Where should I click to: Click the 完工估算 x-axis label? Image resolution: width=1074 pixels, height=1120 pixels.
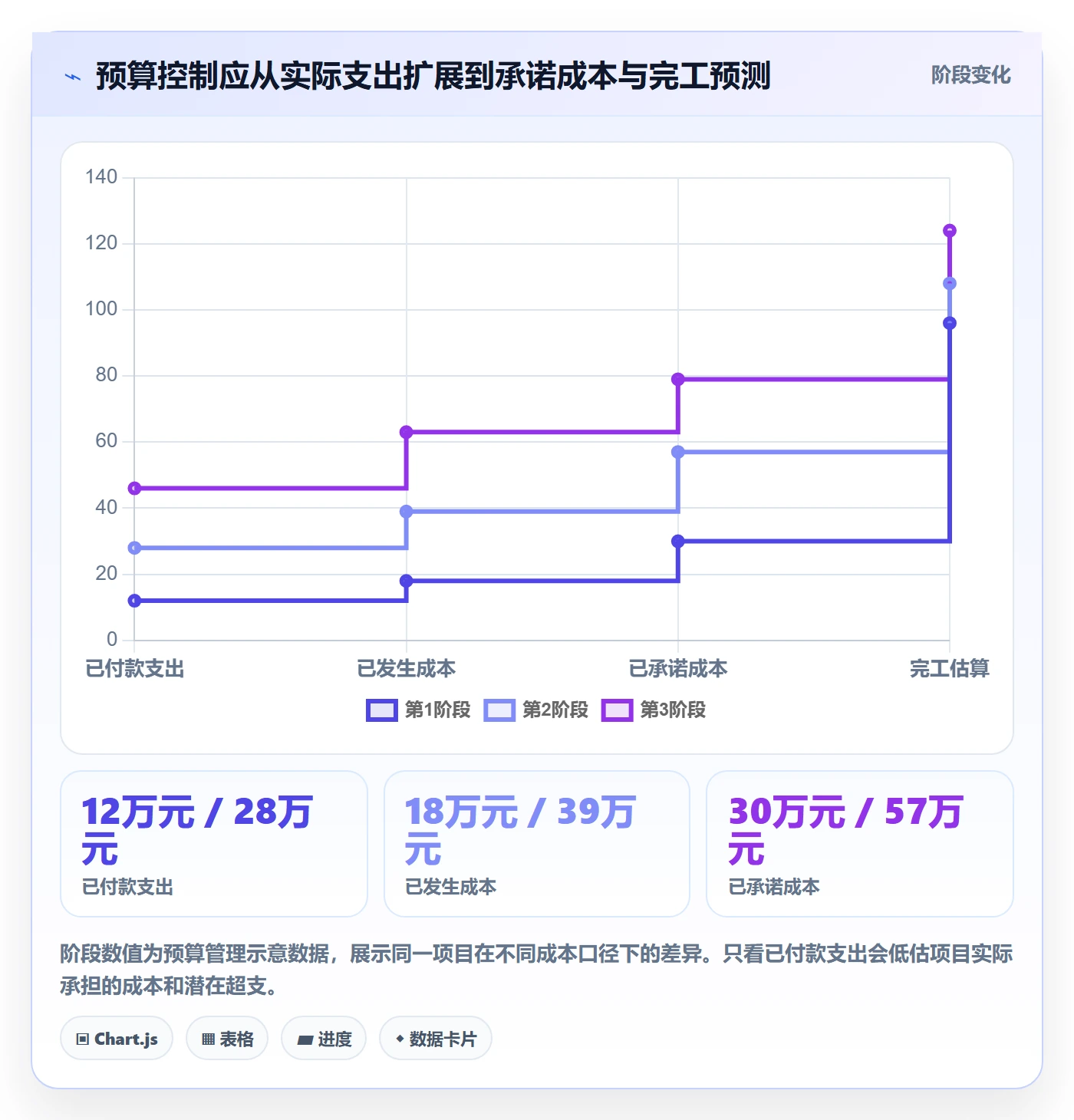[x=950, y=669]
